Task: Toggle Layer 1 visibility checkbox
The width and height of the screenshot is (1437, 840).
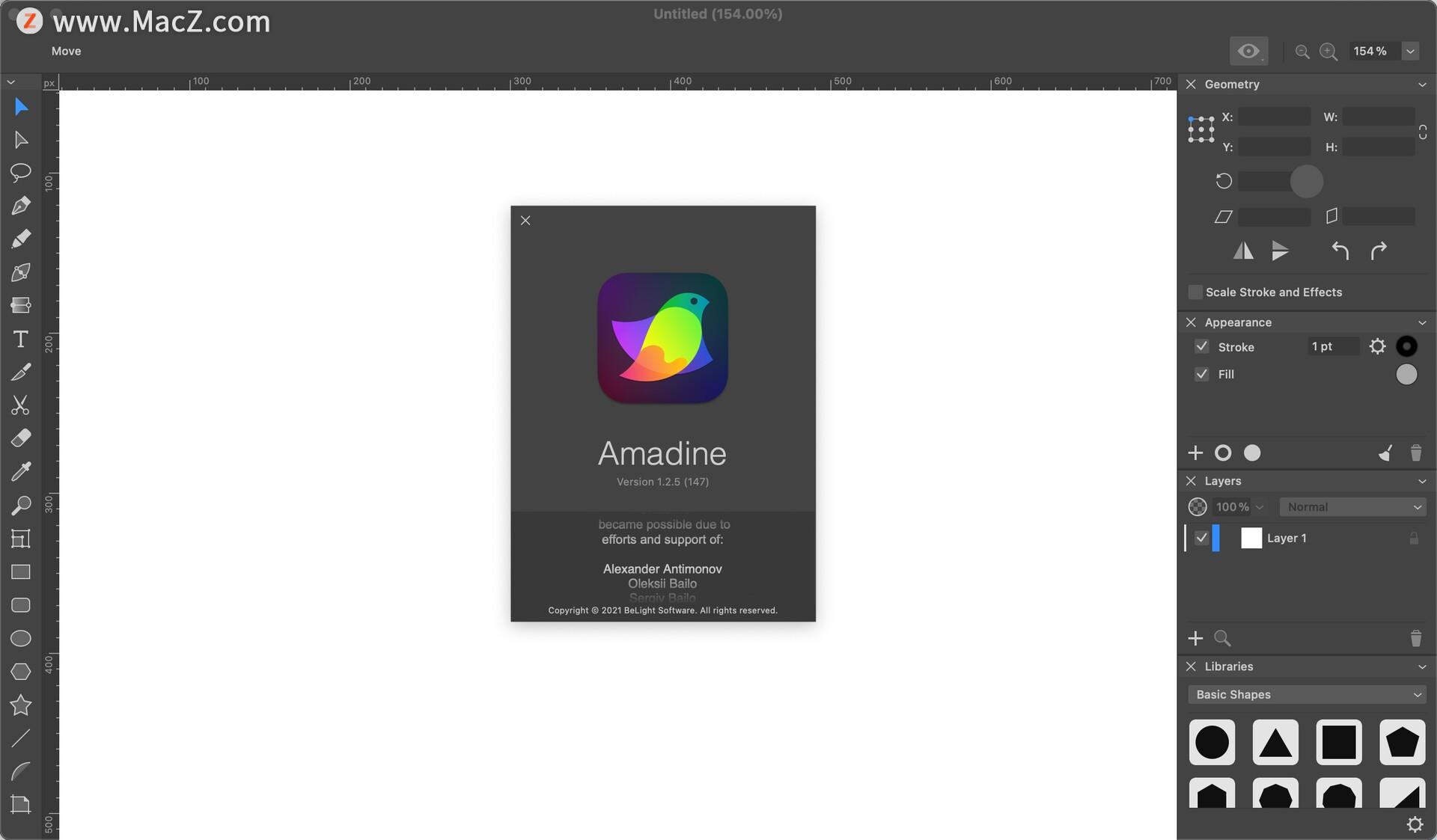Action: [x=1202, y=538]
